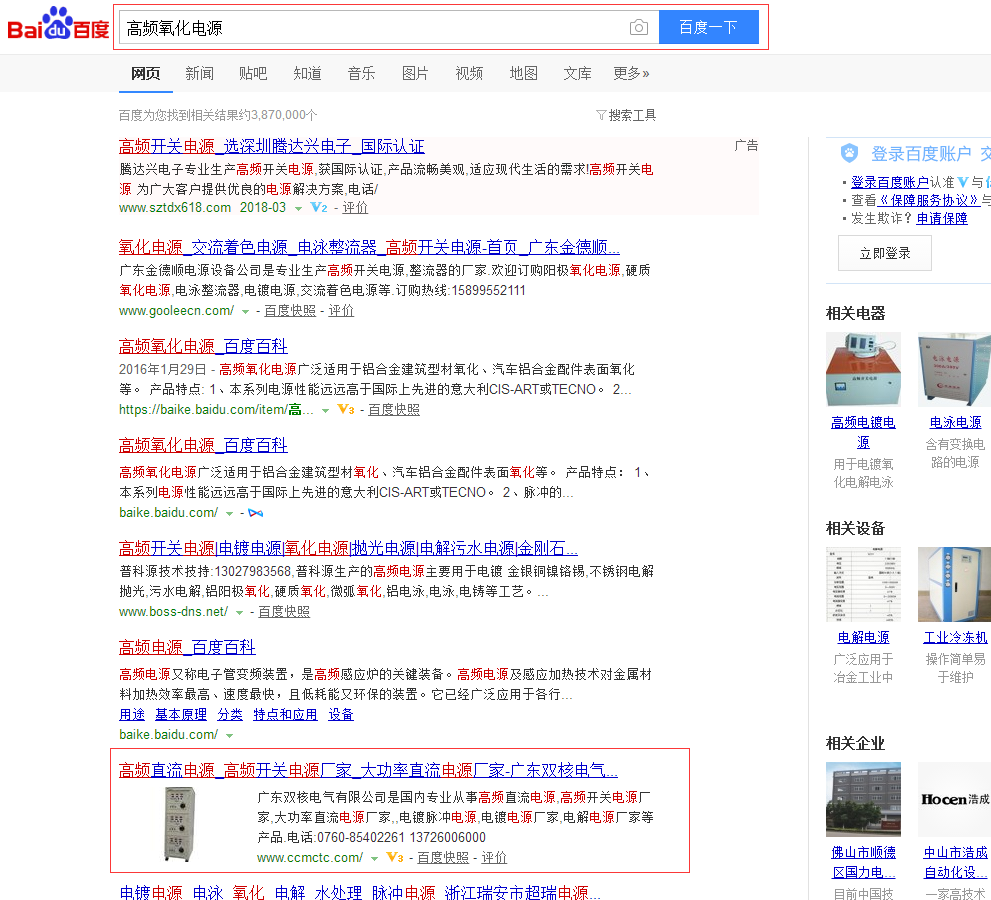Expand dropdown arrow after www.gooleecn.com/

(245, 312)
